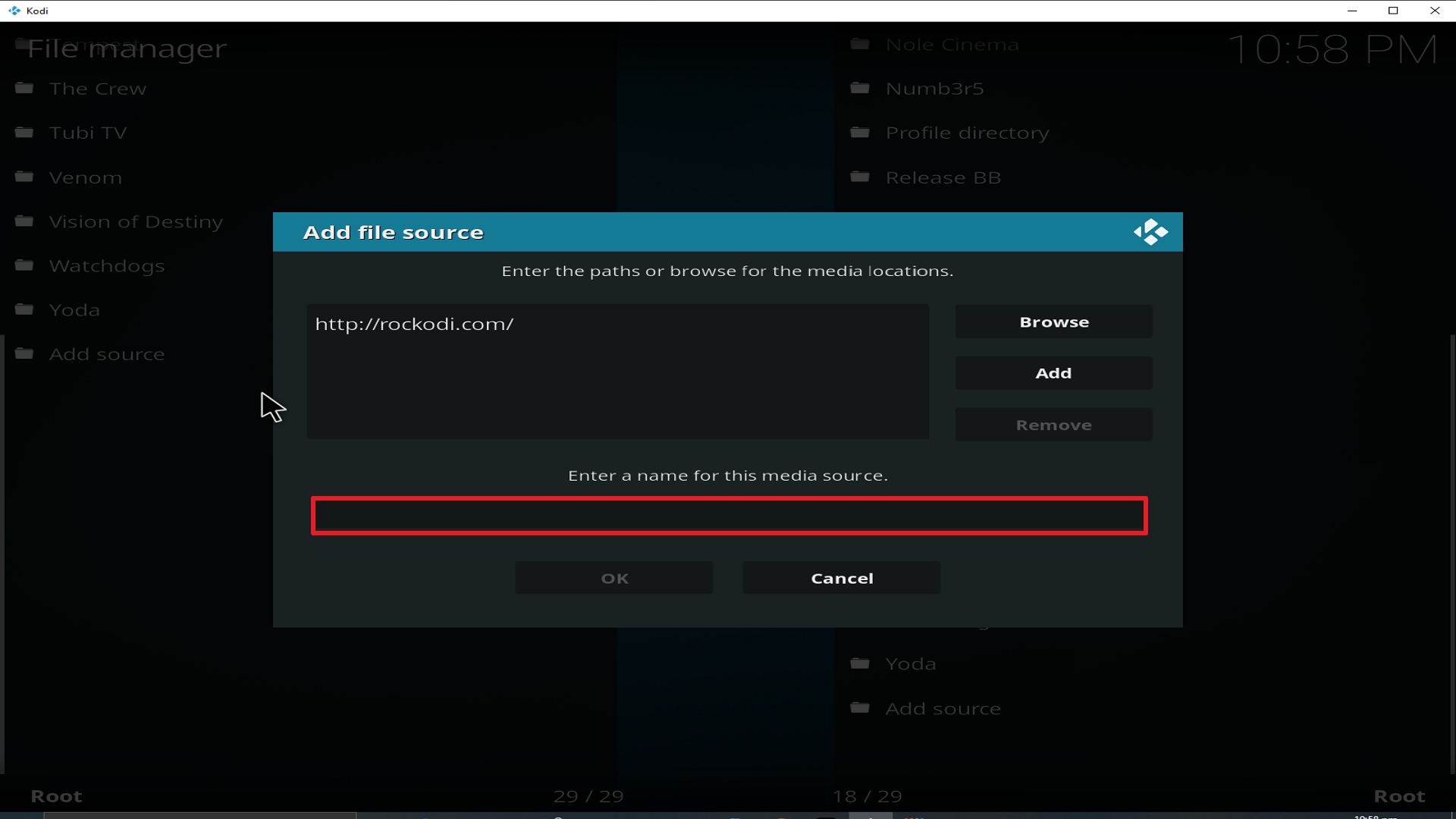This screenshot has height=819, width=1456.
Task: Open left panel Yoda folder icon
Action: [x=24, y=309]
